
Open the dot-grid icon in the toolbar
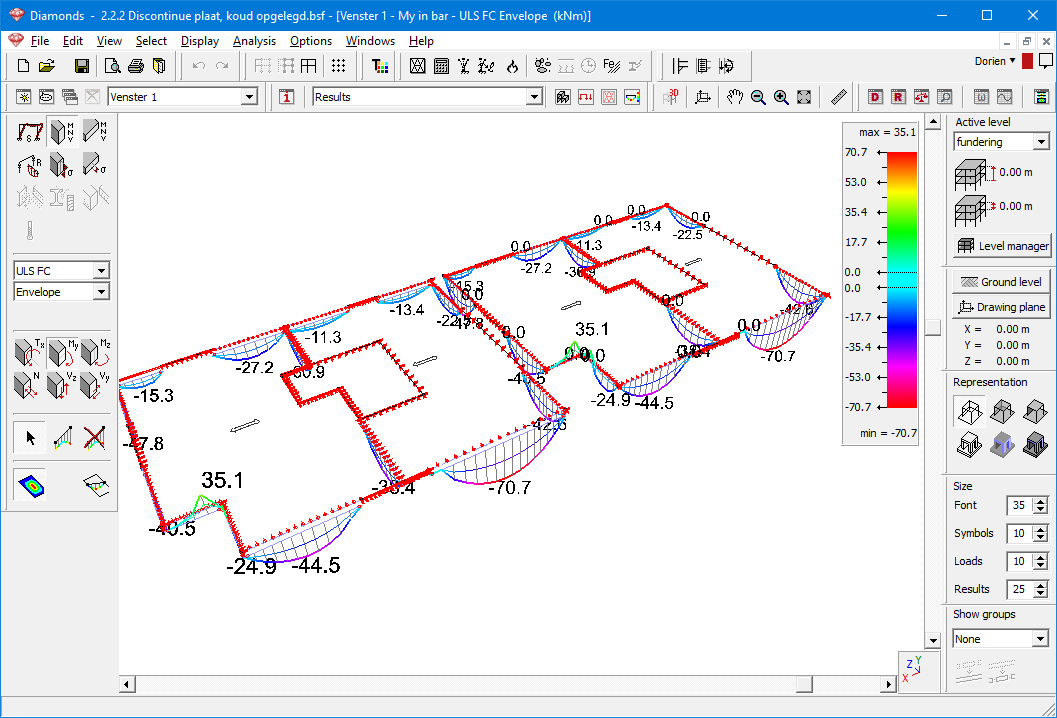(x=338, y=65)
